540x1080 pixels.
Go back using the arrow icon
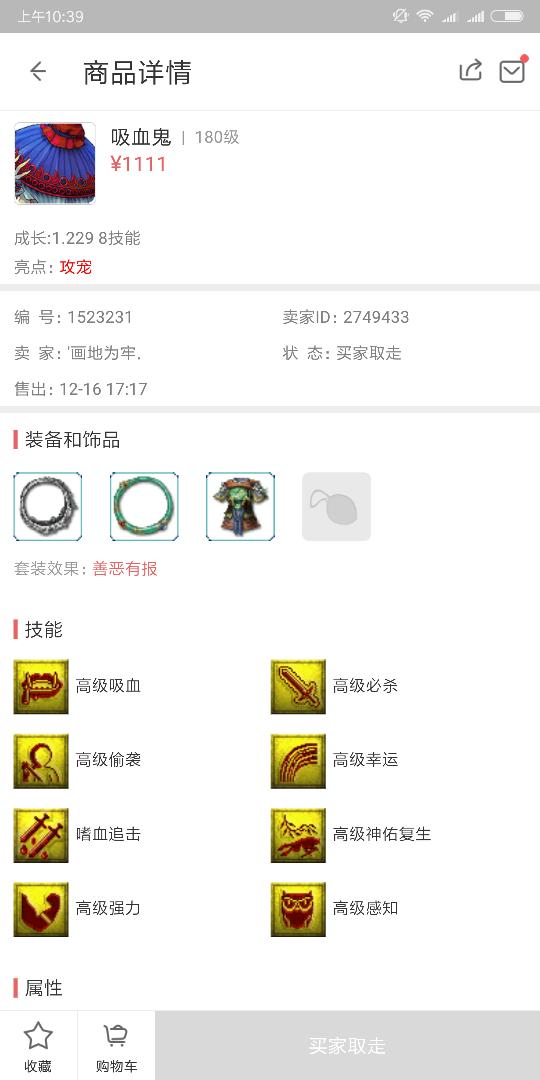[x=38, y=72]
